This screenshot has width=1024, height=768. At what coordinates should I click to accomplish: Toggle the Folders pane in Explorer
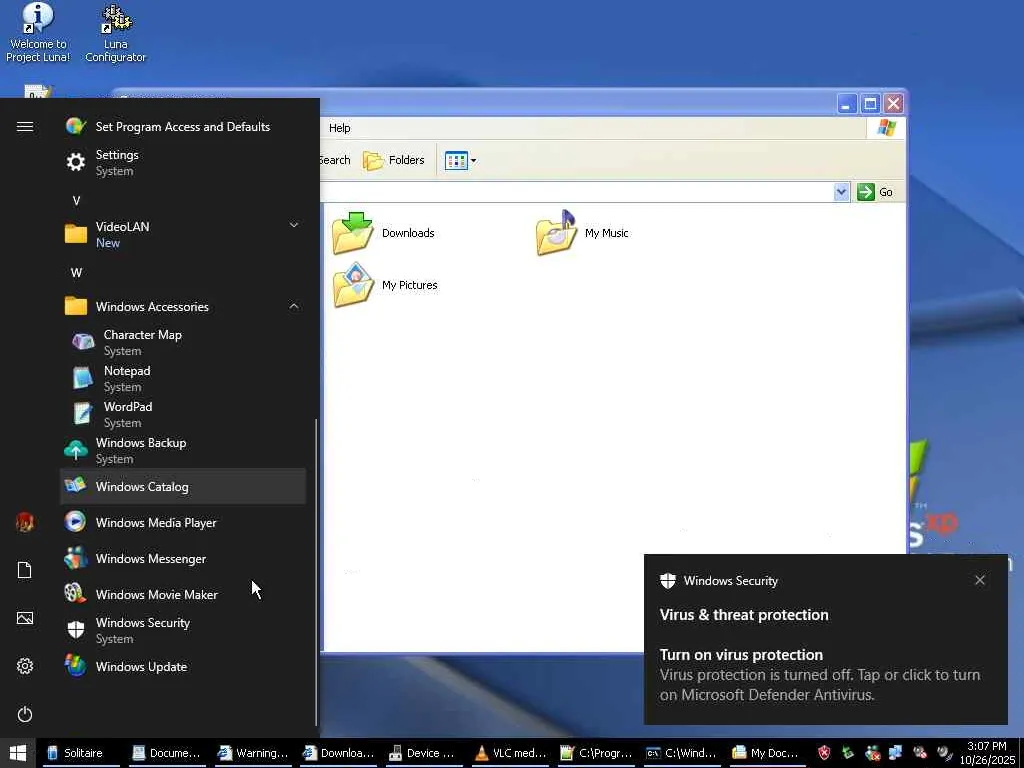[394, 160]
